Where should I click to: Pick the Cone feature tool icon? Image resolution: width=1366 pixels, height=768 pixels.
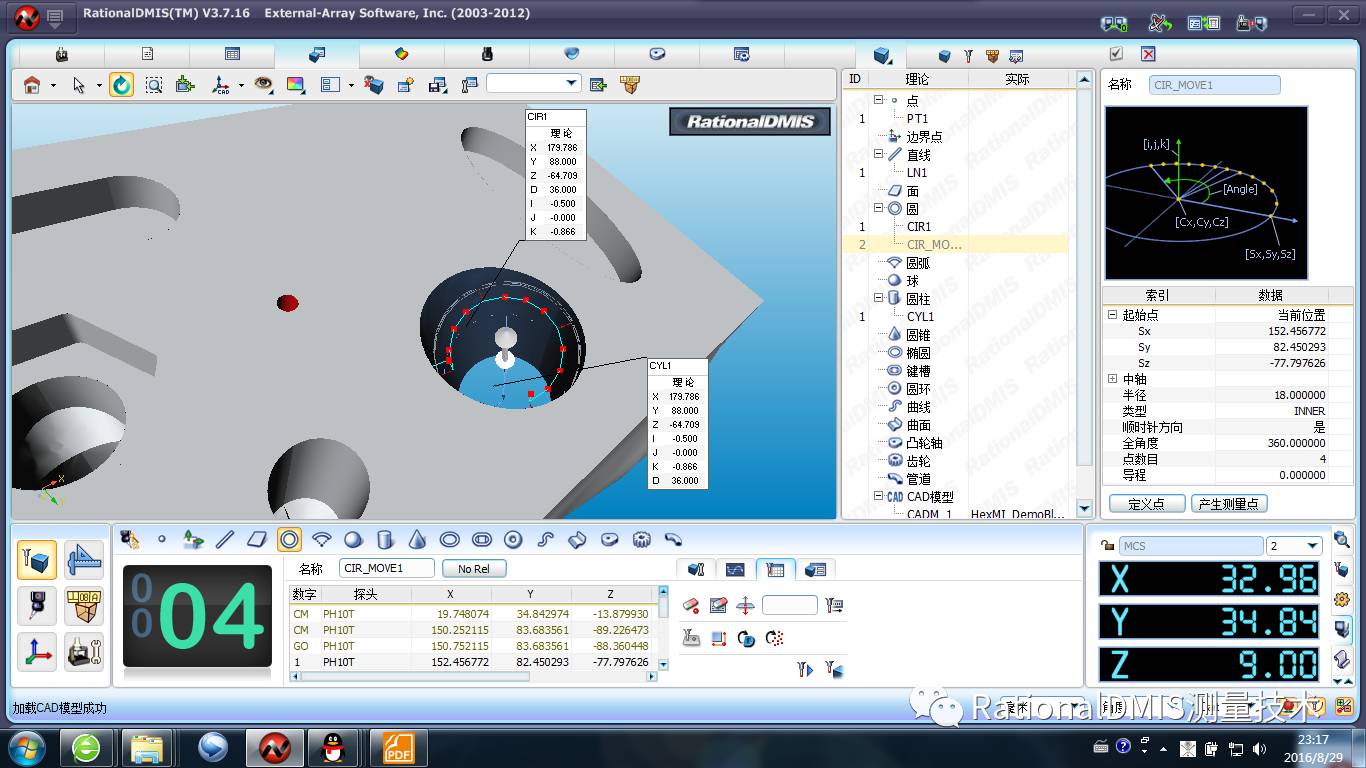pos(417,540)
